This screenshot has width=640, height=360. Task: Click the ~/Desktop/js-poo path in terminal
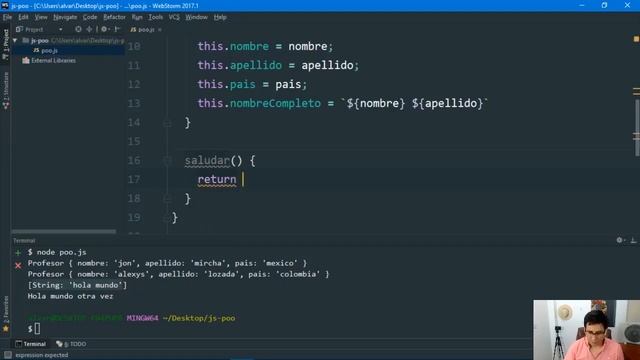click(x=199, y=318)
